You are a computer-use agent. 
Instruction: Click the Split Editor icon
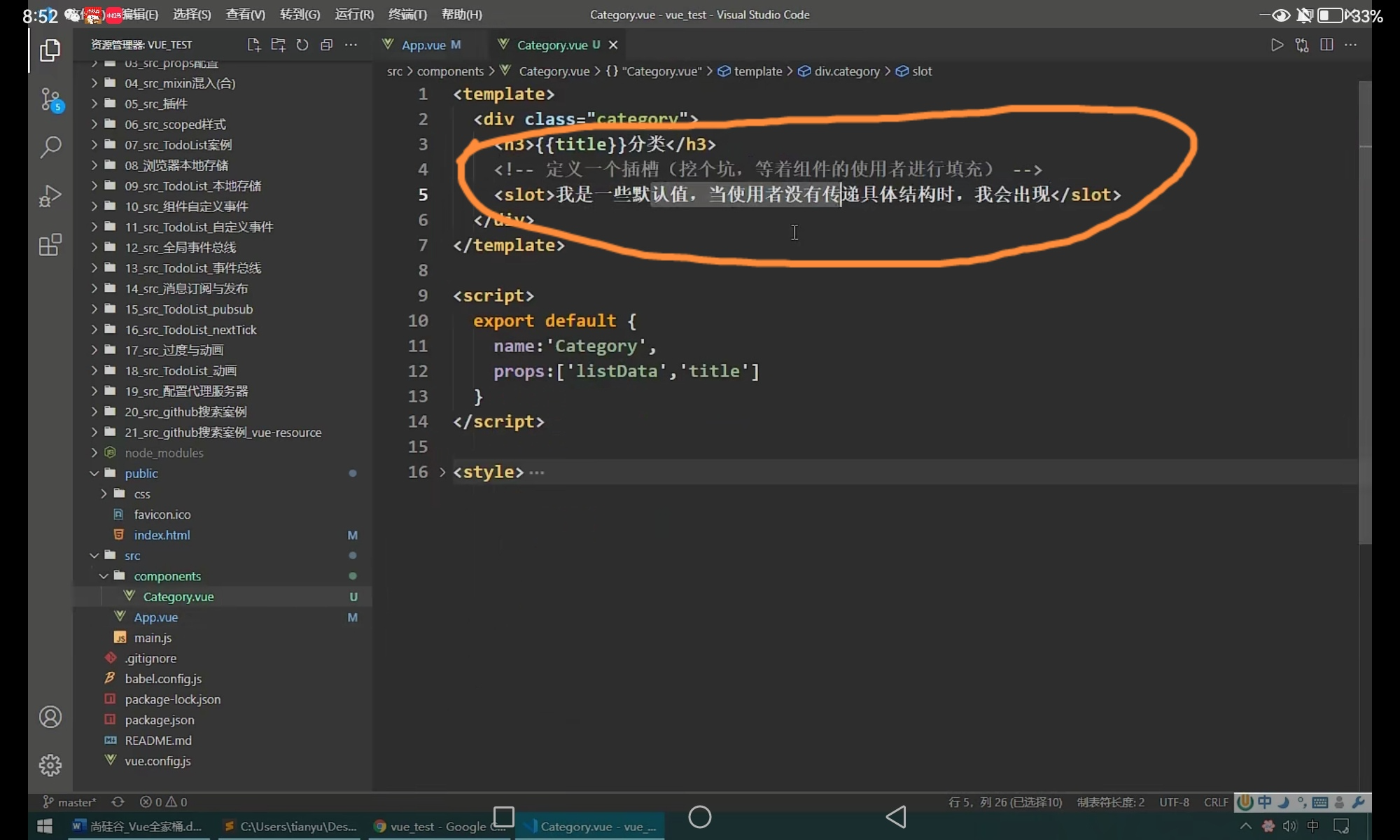(x=1326, y=45)
